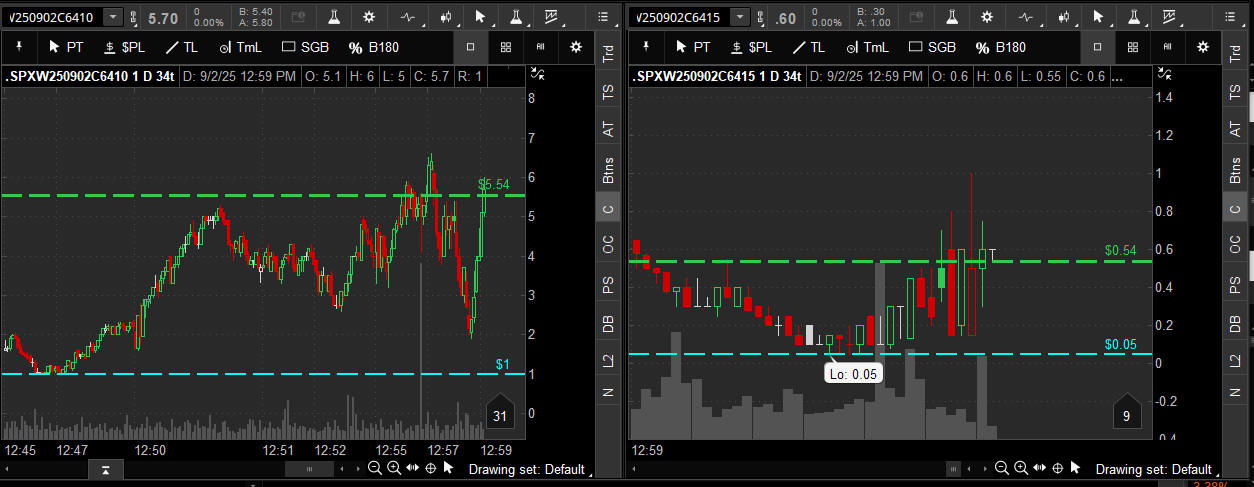The height and width of the screenshot is (487, 1254).
Task: Click the SGB button in right chart toolbar
Action: click(x=932, y=47)
